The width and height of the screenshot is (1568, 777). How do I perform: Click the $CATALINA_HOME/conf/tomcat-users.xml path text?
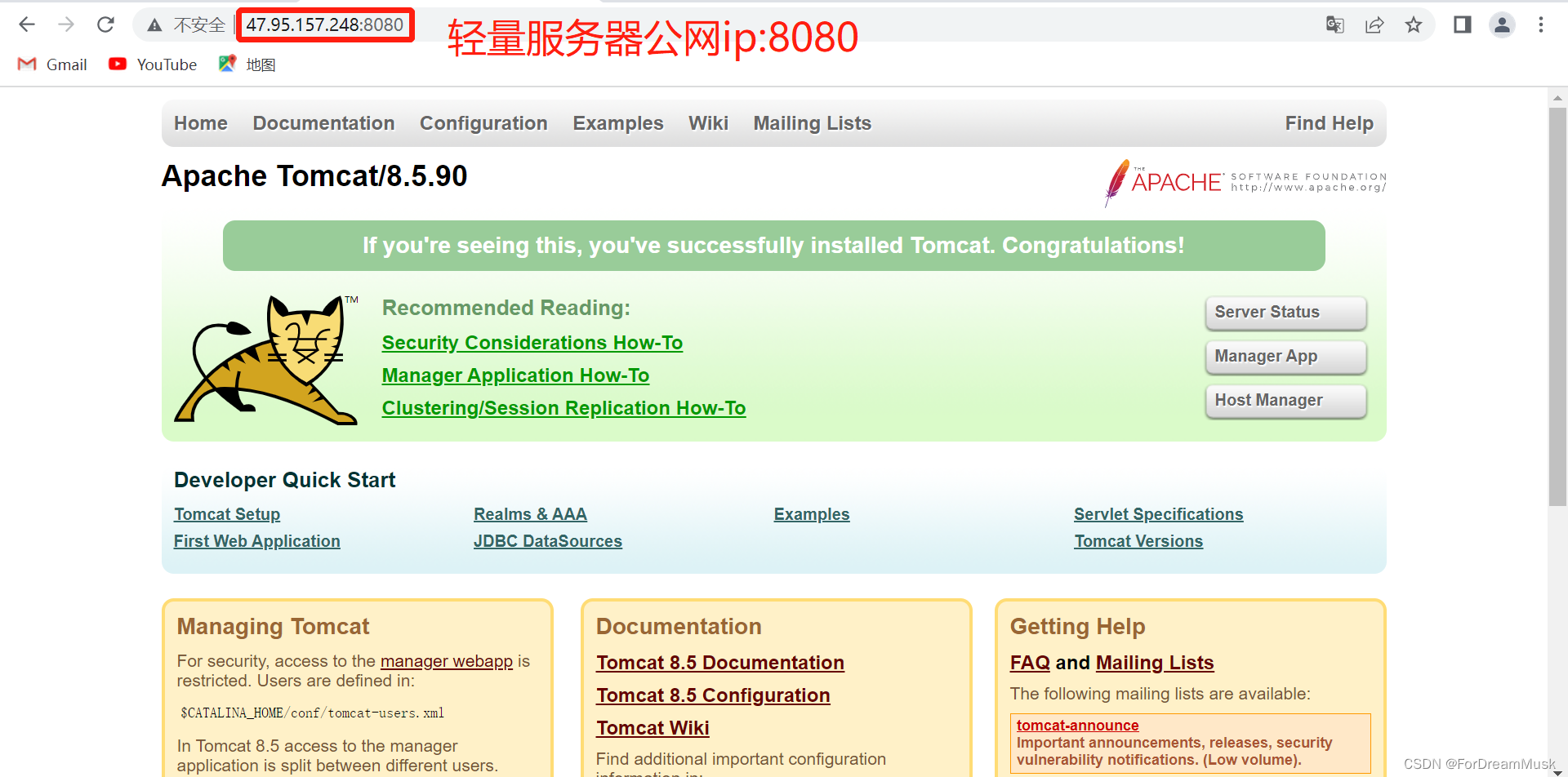312,713
